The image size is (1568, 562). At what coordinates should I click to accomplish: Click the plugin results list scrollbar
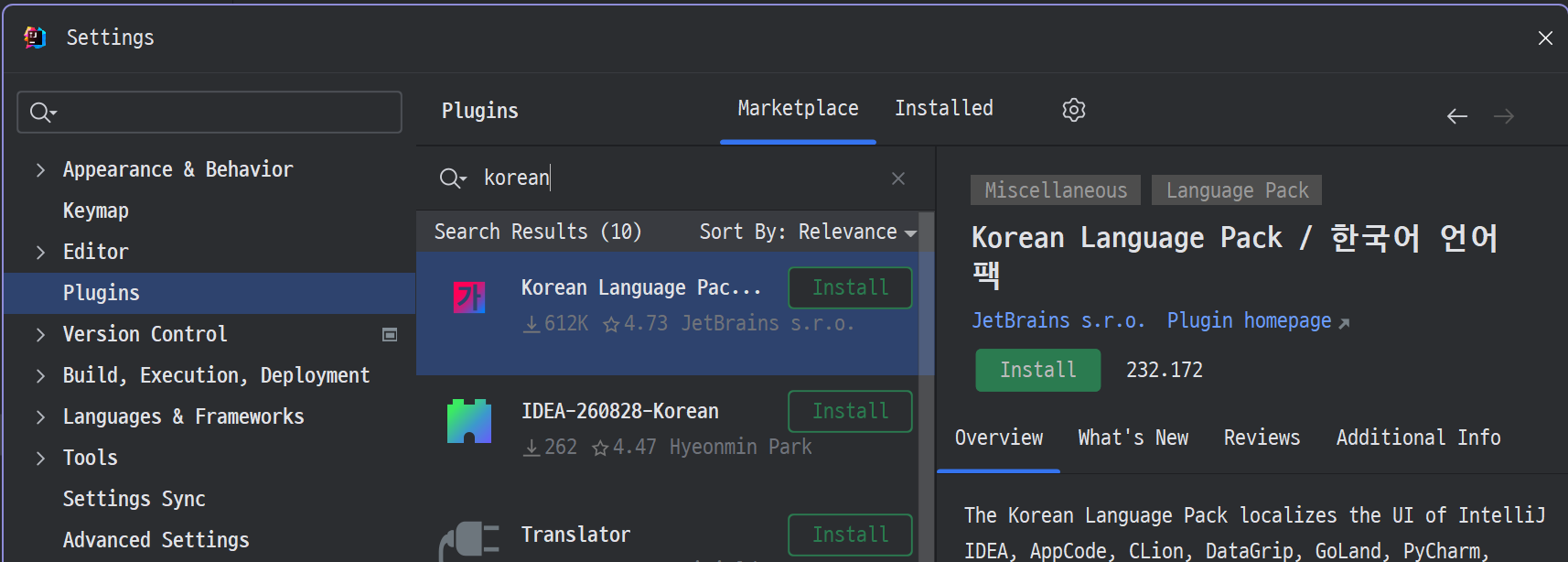click(x=926, y=387)
